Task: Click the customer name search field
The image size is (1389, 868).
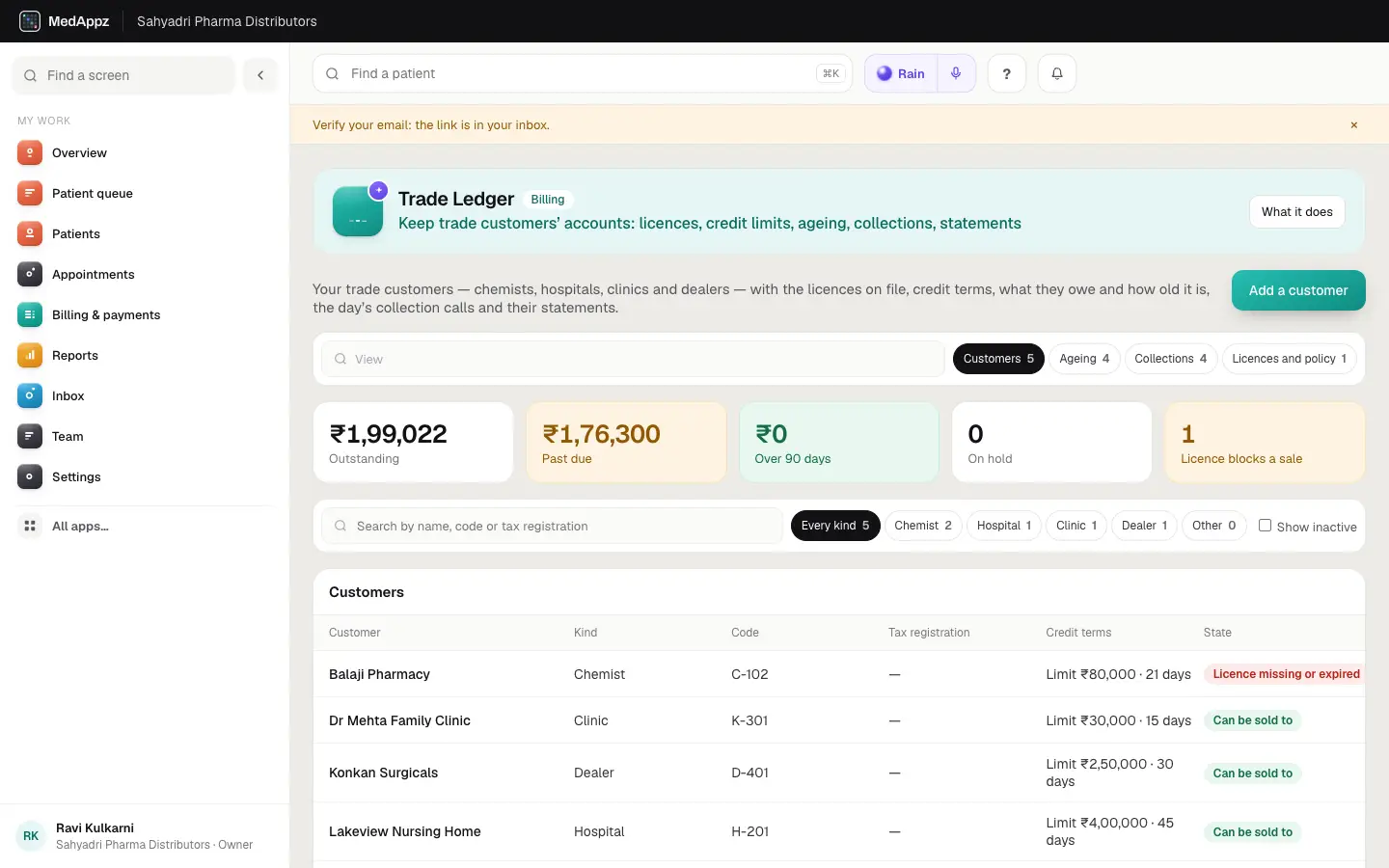Action: pyautogui.click(x=552, y=526)
